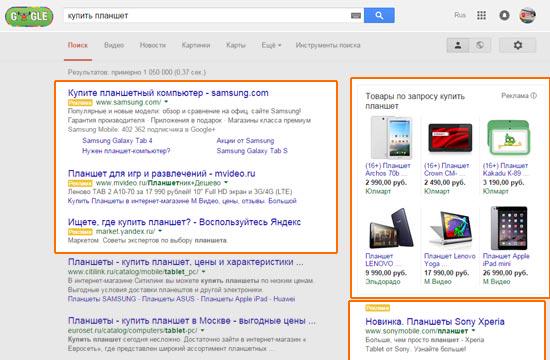
Task: Toggle personal results person icon
Action: pyautogui.click(x=458, y=45)
